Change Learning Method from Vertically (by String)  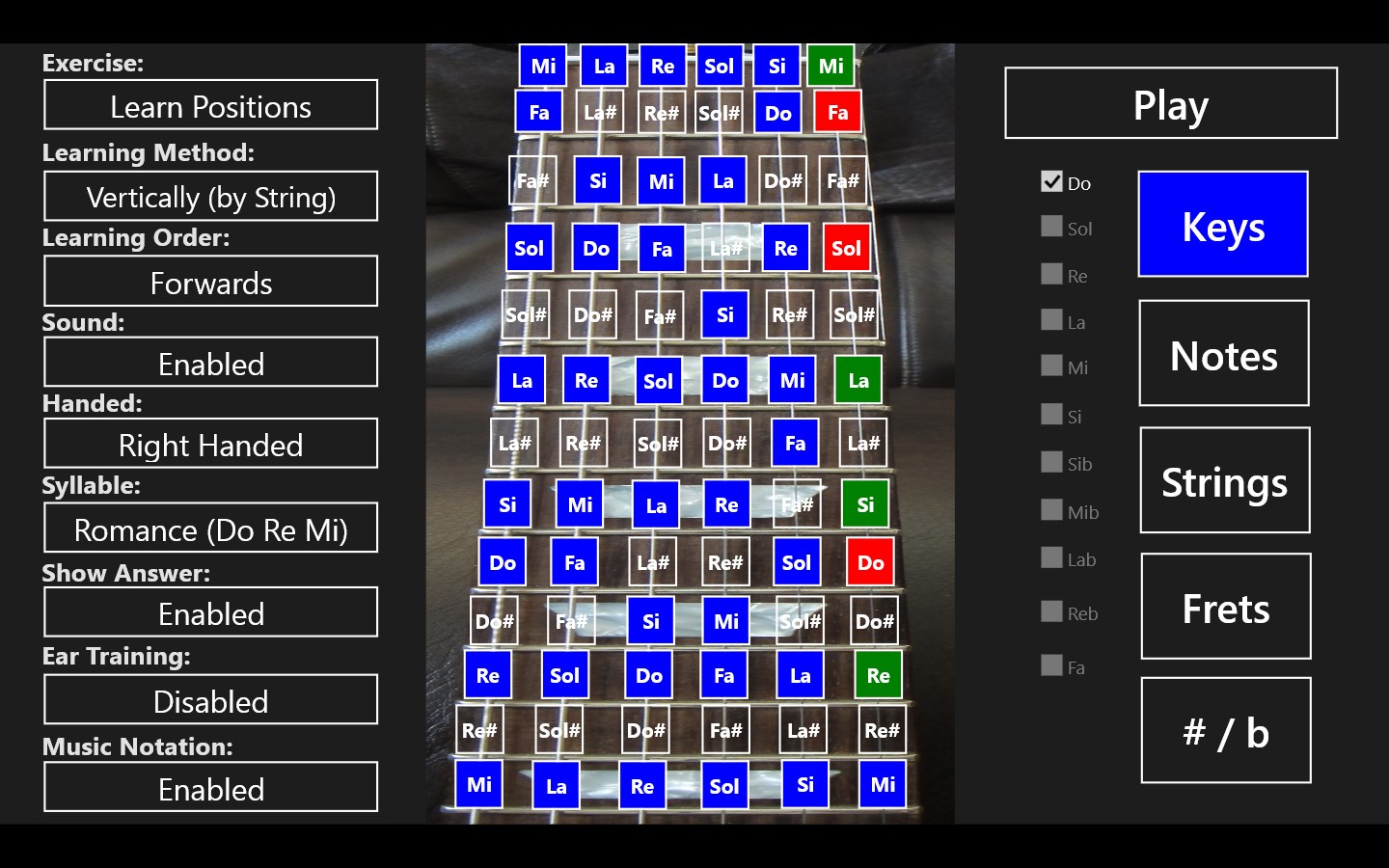point(210,197)
